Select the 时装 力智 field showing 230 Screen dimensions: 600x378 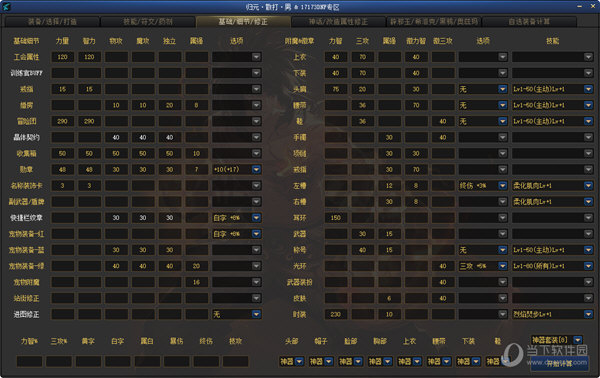pyautogui.click(x=336, y=314)
